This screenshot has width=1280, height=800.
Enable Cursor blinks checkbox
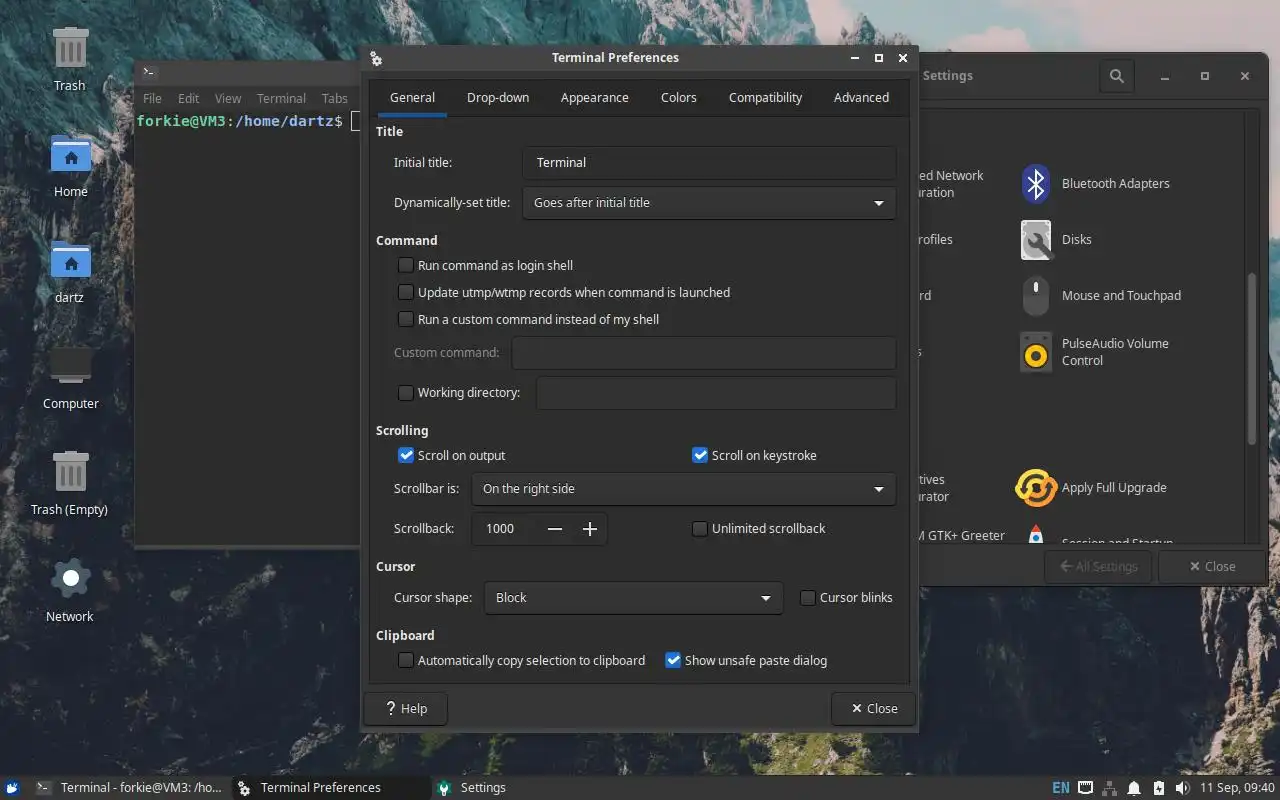[808, 598]
